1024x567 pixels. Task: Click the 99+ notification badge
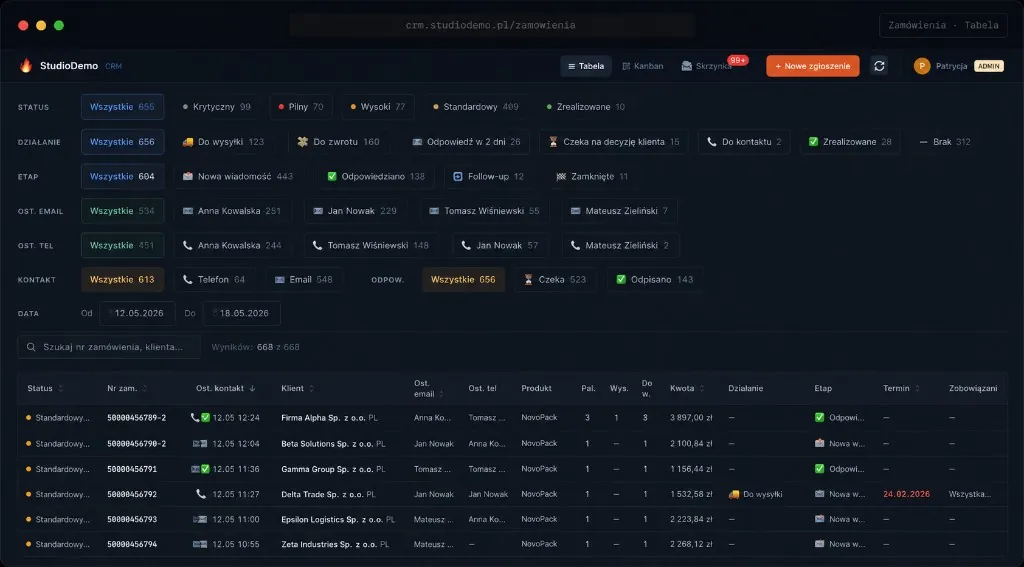[738, 60]
